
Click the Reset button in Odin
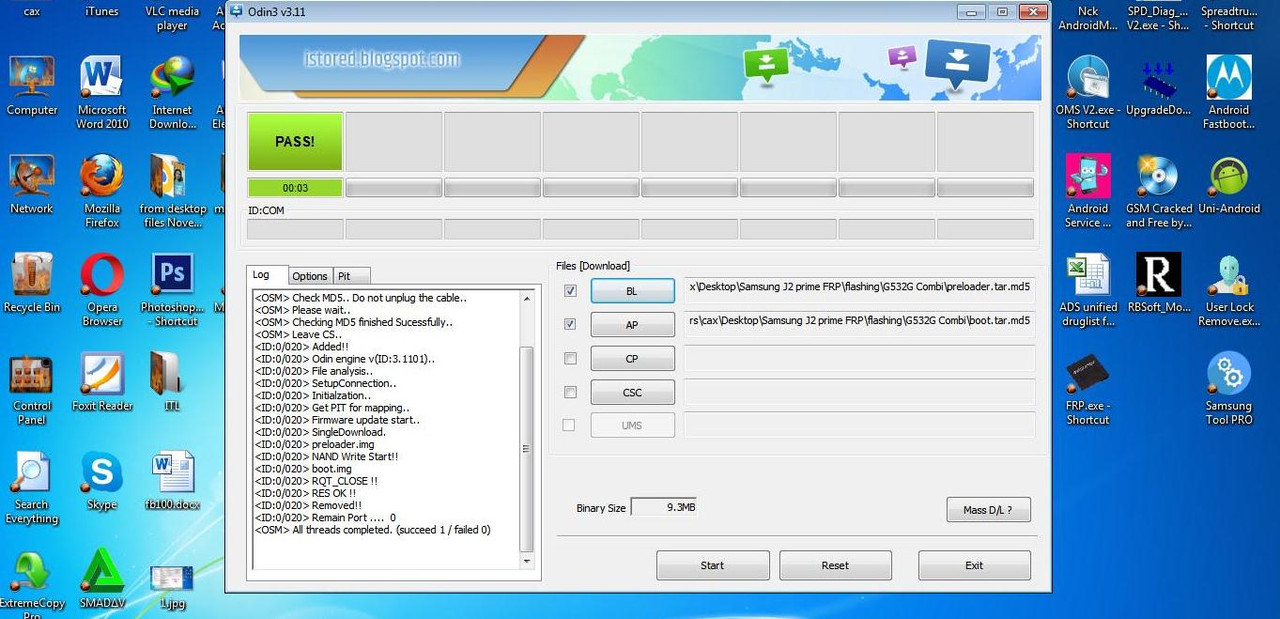click(835, 565)
